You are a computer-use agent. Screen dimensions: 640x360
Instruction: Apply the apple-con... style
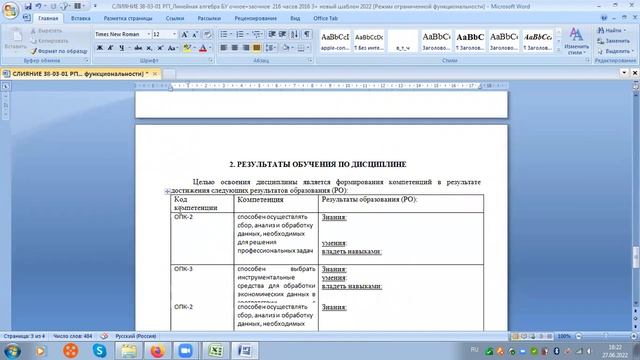pos(335,41)
